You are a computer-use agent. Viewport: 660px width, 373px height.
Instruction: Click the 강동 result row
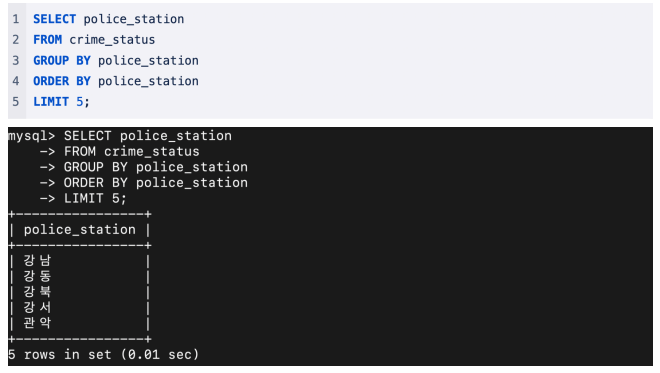click(x=80, y=276)
